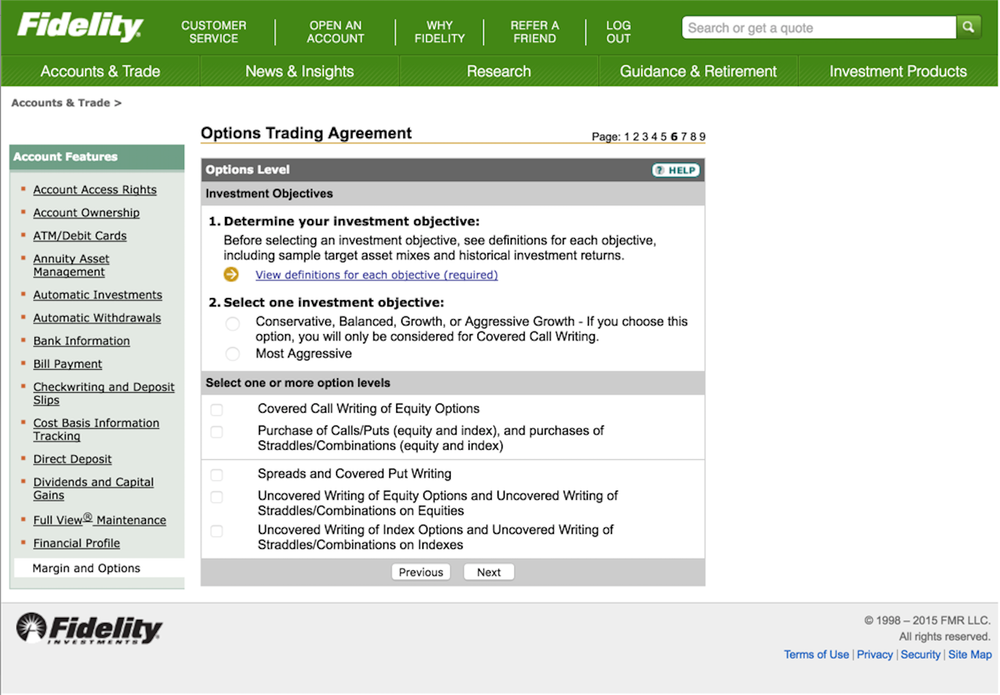The width and height of the screenshot is (1000, 695).
Task: Open Full View Maintenance link
Action: click(99, 519)
